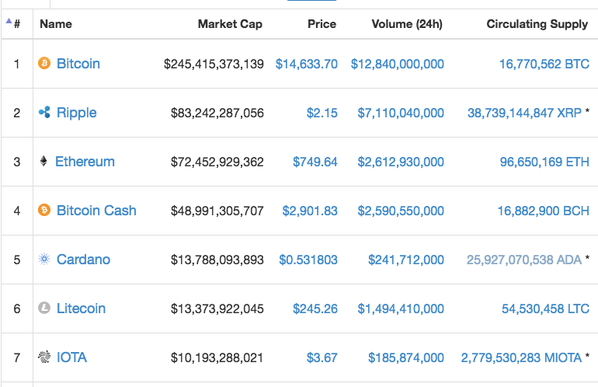The image size is (598, 387).
Task: Click supply 16,882,900 BCH
Action: click(543, 211)
